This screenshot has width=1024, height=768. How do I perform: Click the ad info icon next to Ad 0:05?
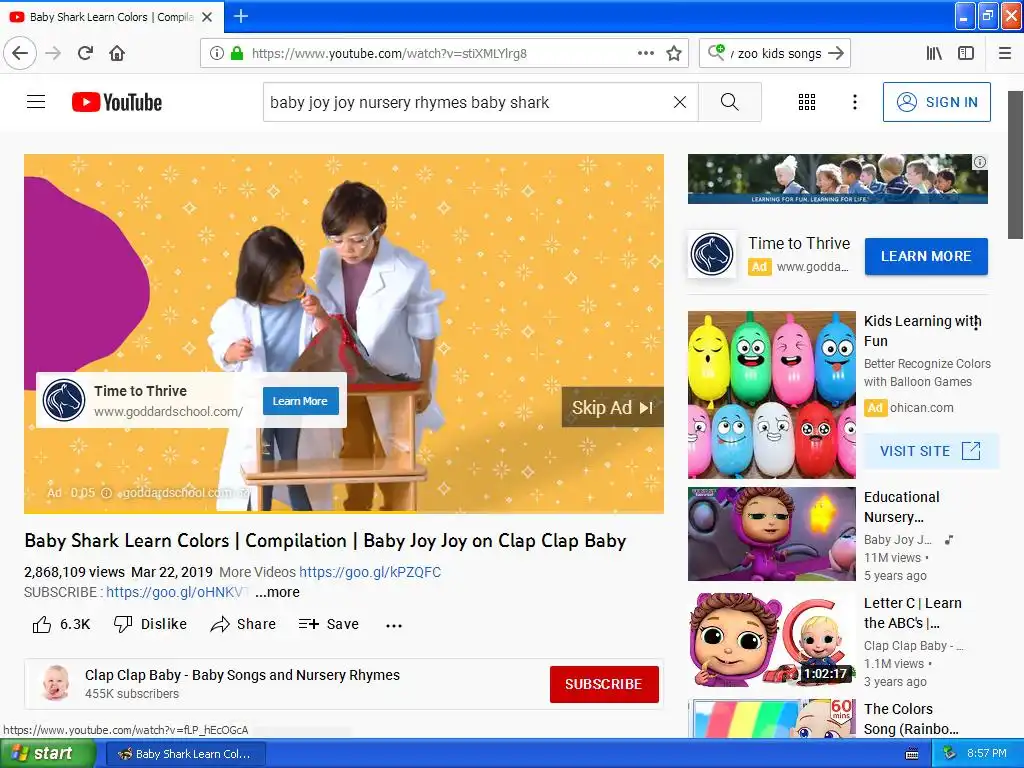click(x=106, y=493)
